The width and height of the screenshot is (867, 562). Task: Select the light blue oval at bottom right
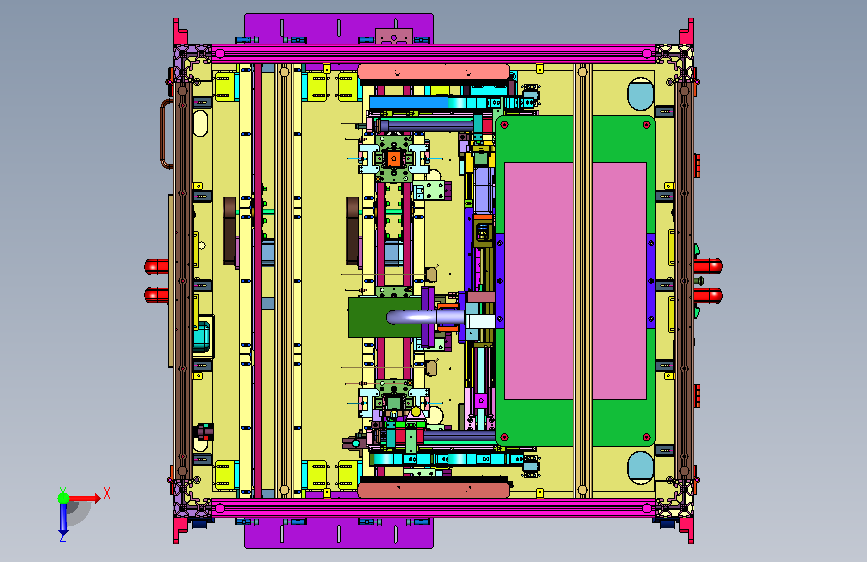(x=640, y=468)
